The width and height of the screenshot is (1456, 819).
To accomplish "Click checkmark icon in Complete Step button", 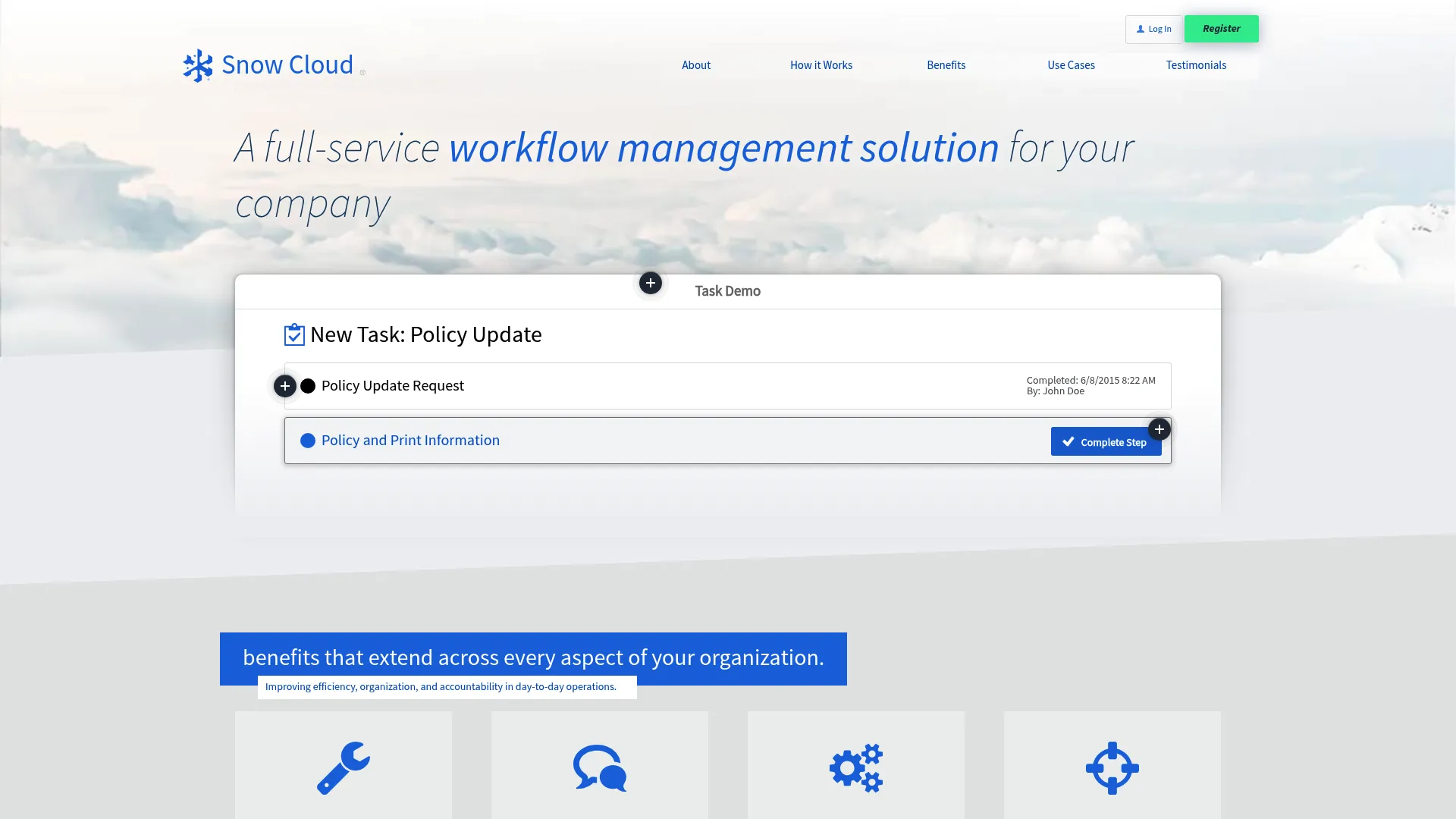I will point(1068,441).
